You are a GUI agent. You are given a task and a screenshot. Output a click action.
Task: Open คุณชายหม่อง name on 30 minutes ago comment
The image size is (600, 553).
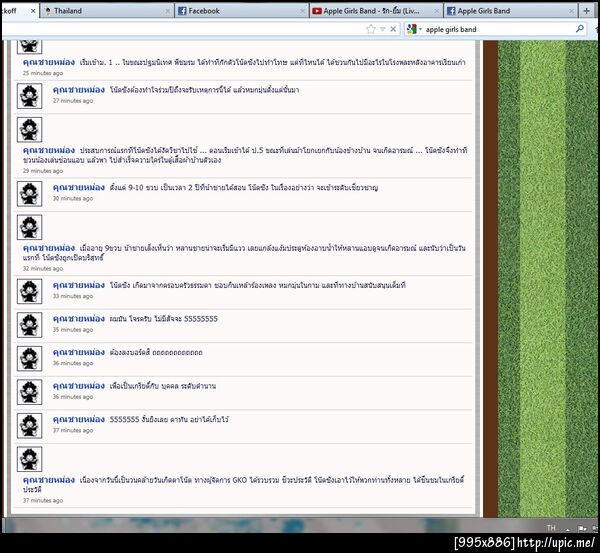pyautogui.click(x=78, y=188)
